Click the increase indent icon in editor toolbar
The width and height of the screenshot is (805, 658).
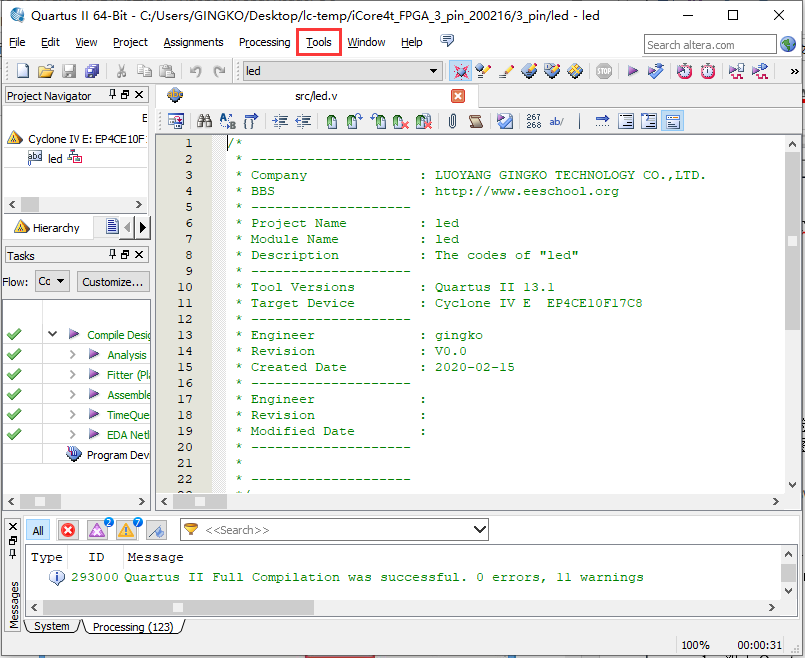point(280,121)
